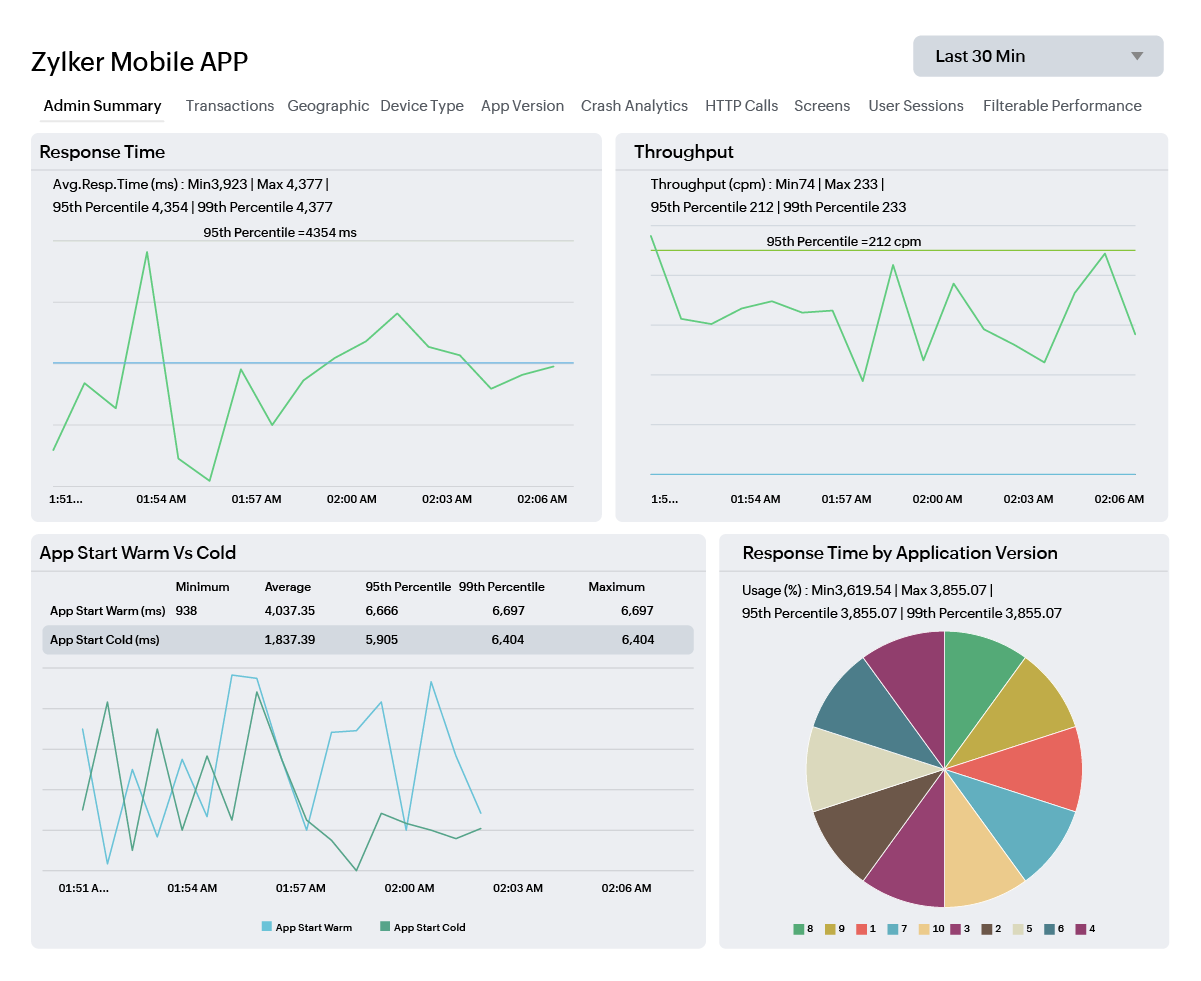Viewport: 1201px width, 981px height.
Task: Click the Response Time panel title
Action: pos(102,152)
